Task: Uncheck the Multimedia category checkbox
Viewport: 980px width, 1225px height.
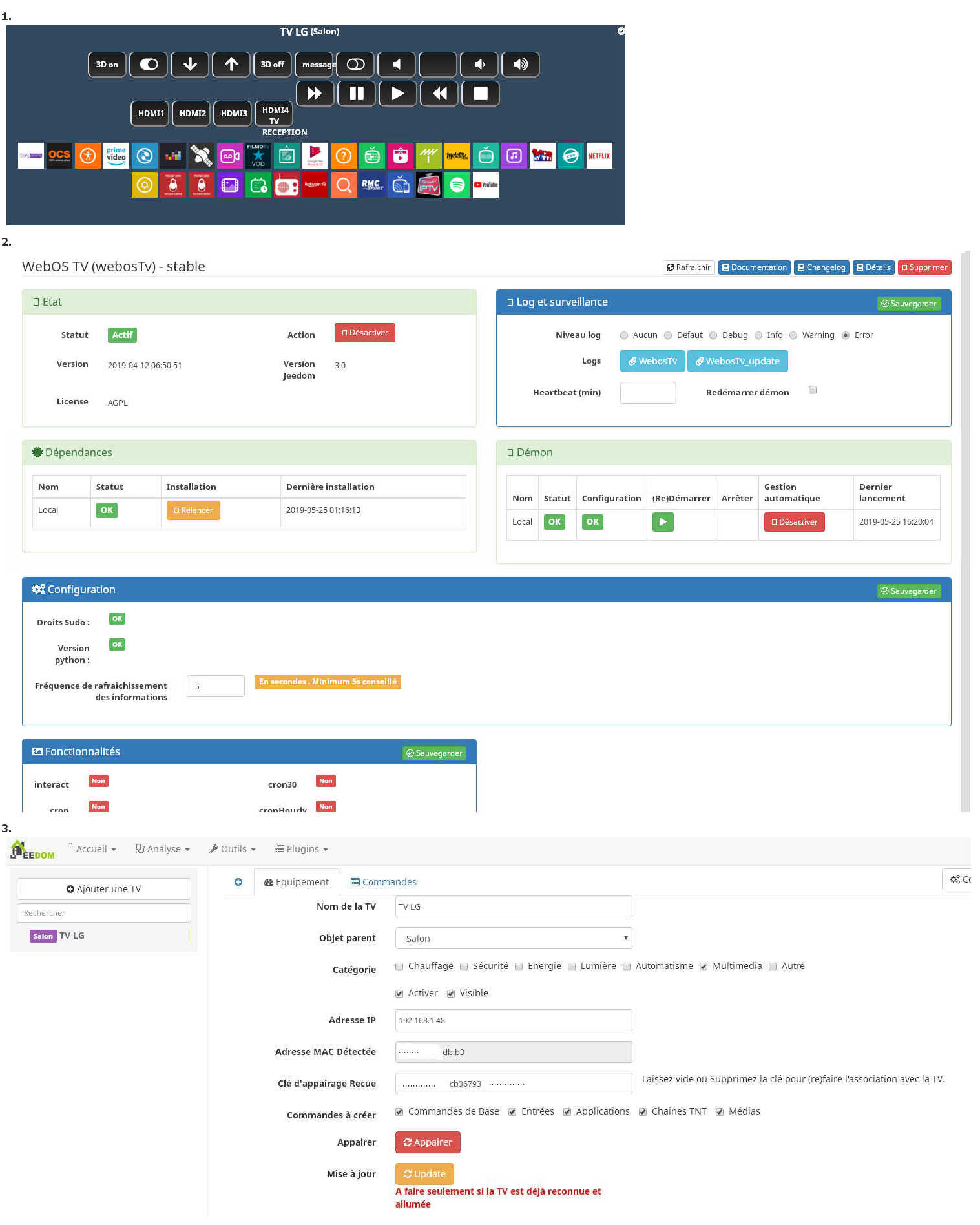Action: [704, 967]
